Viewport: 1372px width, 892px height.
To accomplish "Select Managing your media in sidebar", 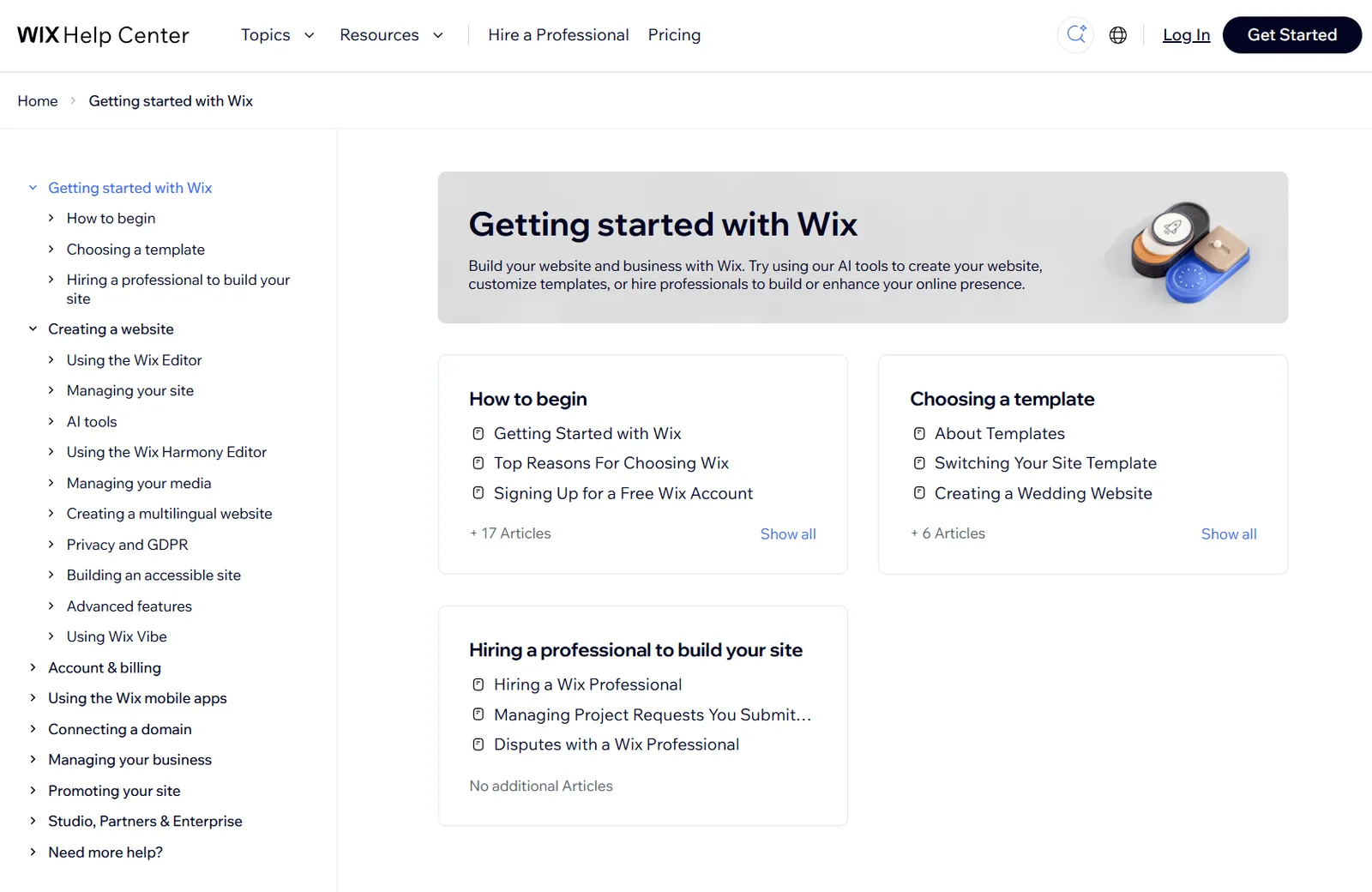I will coord(139,483).
